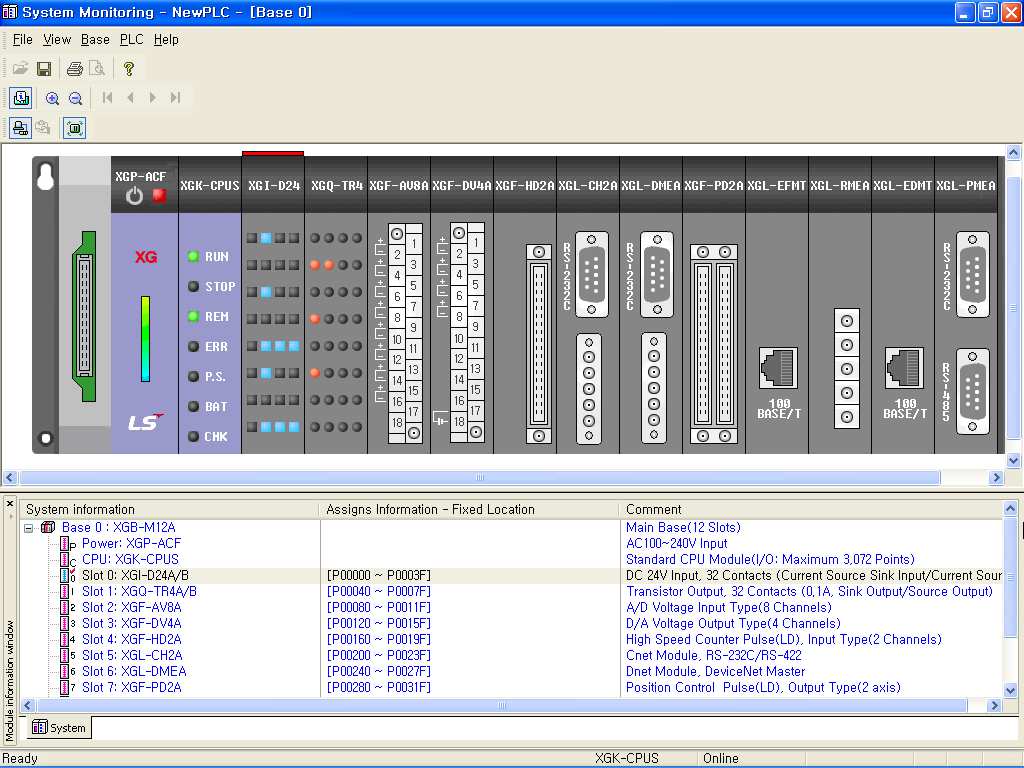Viewport: 1024px width, 768px height.
Task: Click the Zoom Out magnifier icon
Action: pyautogui.click(x=75, y=99)
